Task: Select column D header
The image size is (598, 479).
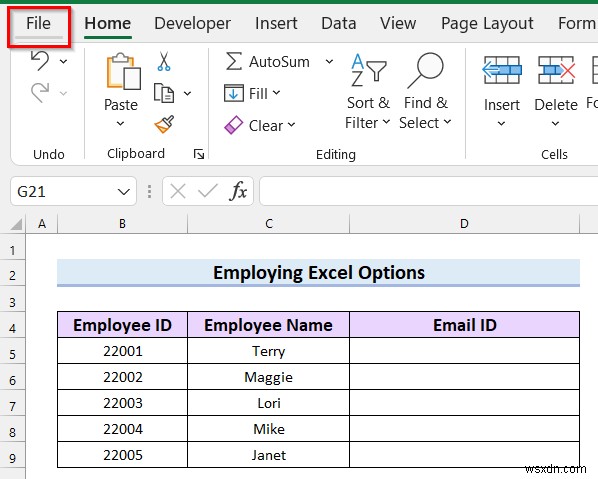Action: click(x=464, y=224)
